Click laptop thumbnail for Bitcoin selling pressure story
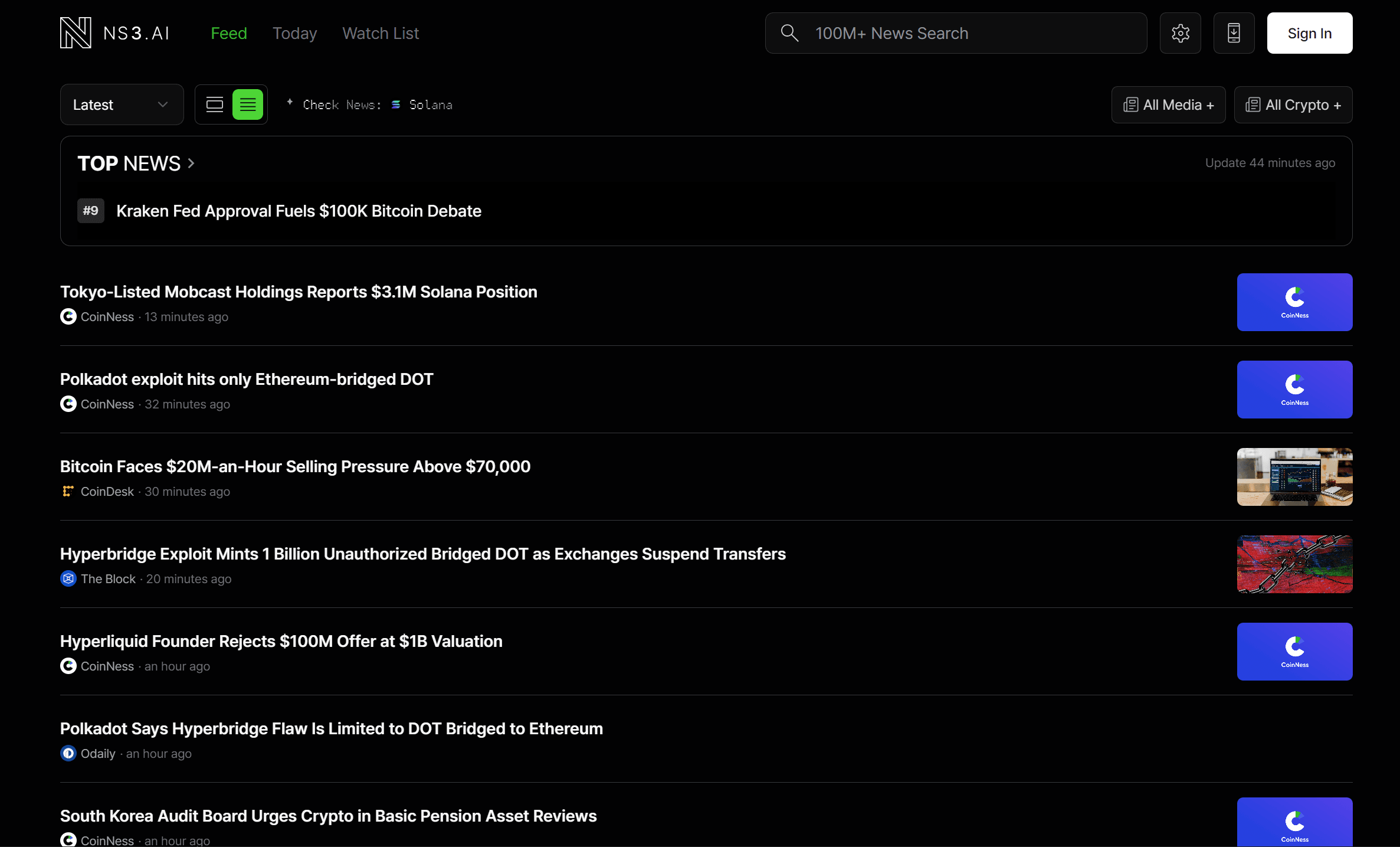 [x=1294, y=477]
